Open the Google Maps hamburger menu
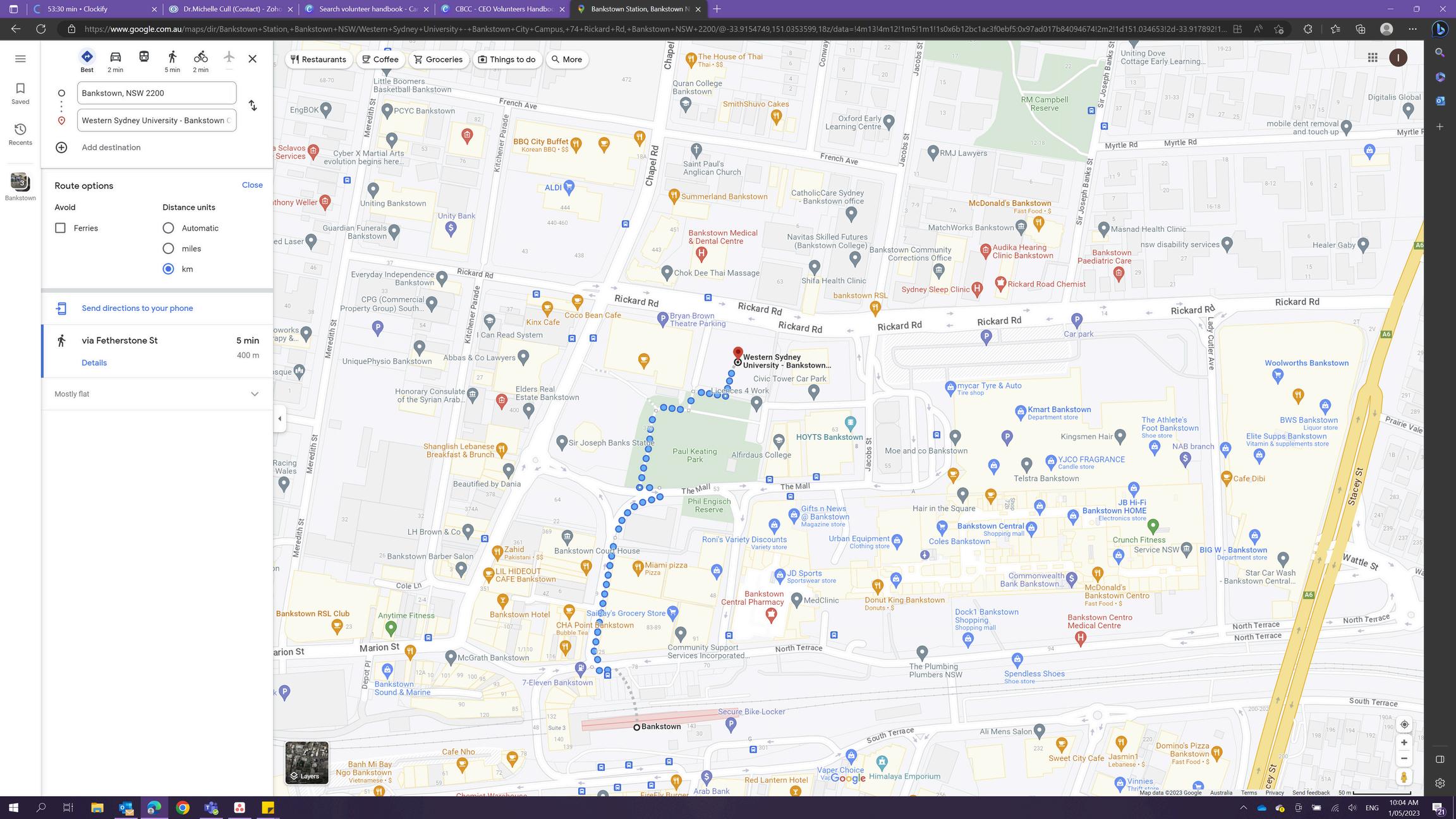The height and width of the screenshot is (819, 1456). 20,59
